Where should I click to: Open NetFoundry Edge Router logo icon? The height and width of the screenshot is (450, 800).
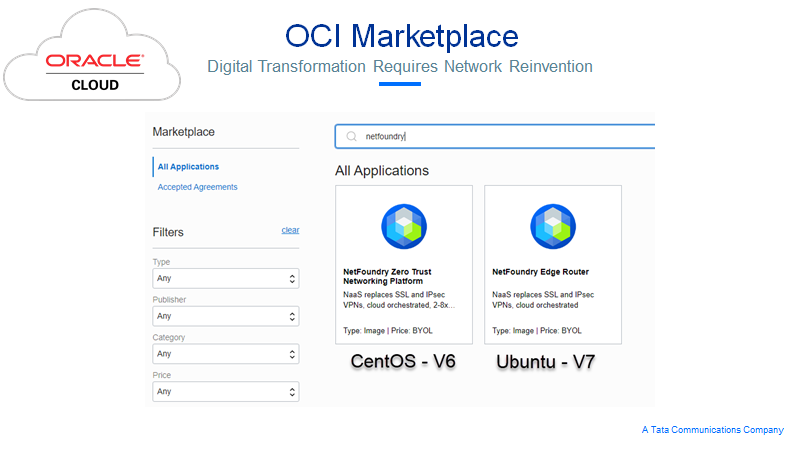553,227
